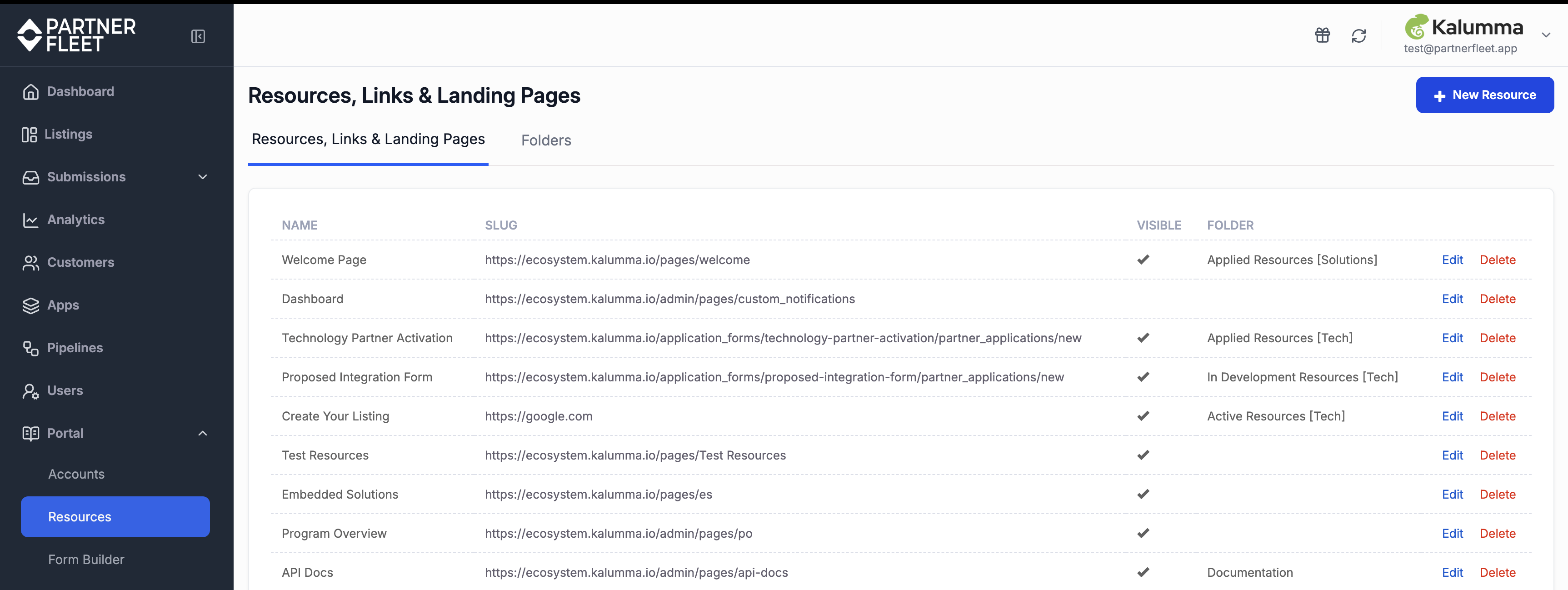The image size is (1568, 590).
Task: Open the Kalumma account dropdown arrow
Action: 1545,35
